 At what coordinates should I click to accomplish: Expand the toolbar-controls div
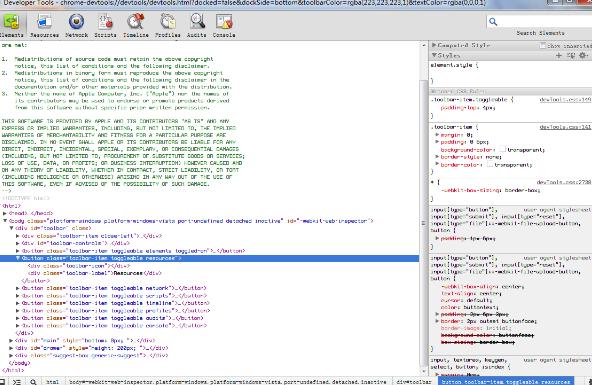(x=17, y=243)
